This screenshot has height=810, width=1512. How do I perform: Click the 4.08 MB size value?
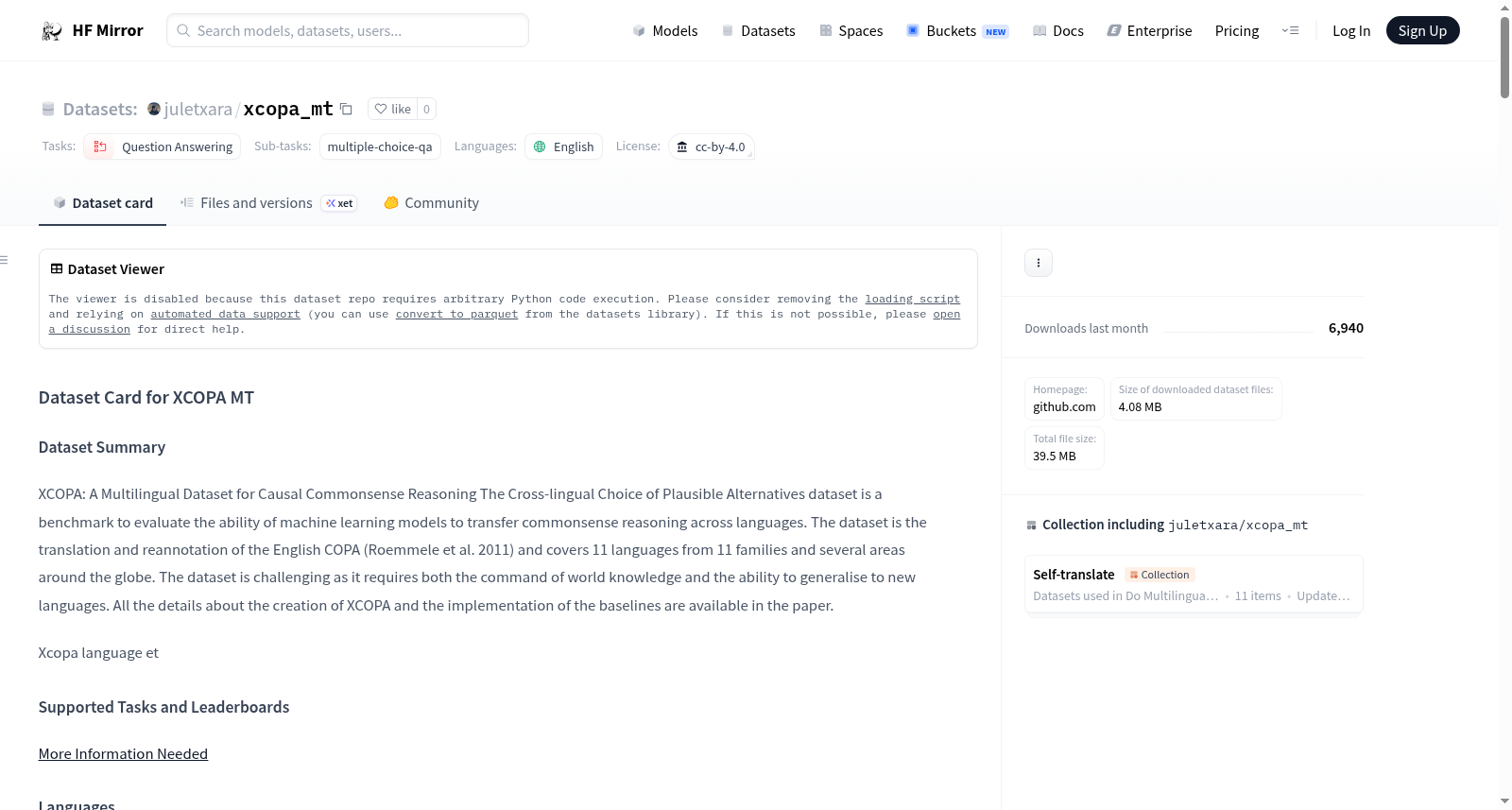1140,407
